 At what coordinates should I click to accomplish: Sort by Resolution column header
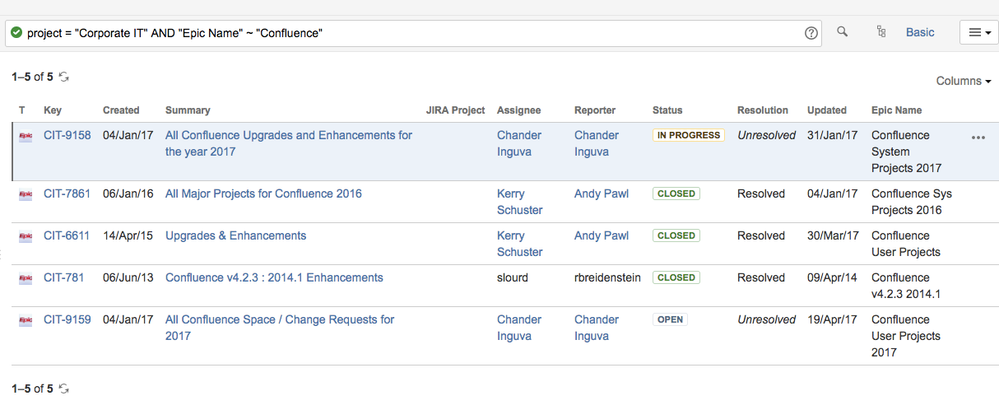pos(763,110)
